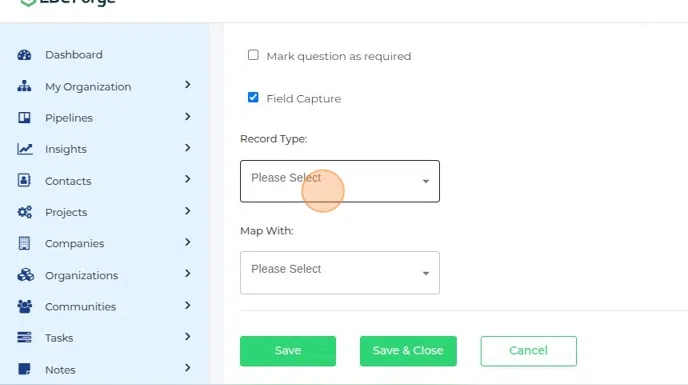The image size is (688, 385).
Task: Click the My Organization hierarchy icon
Action: click(x=24, y=86)
